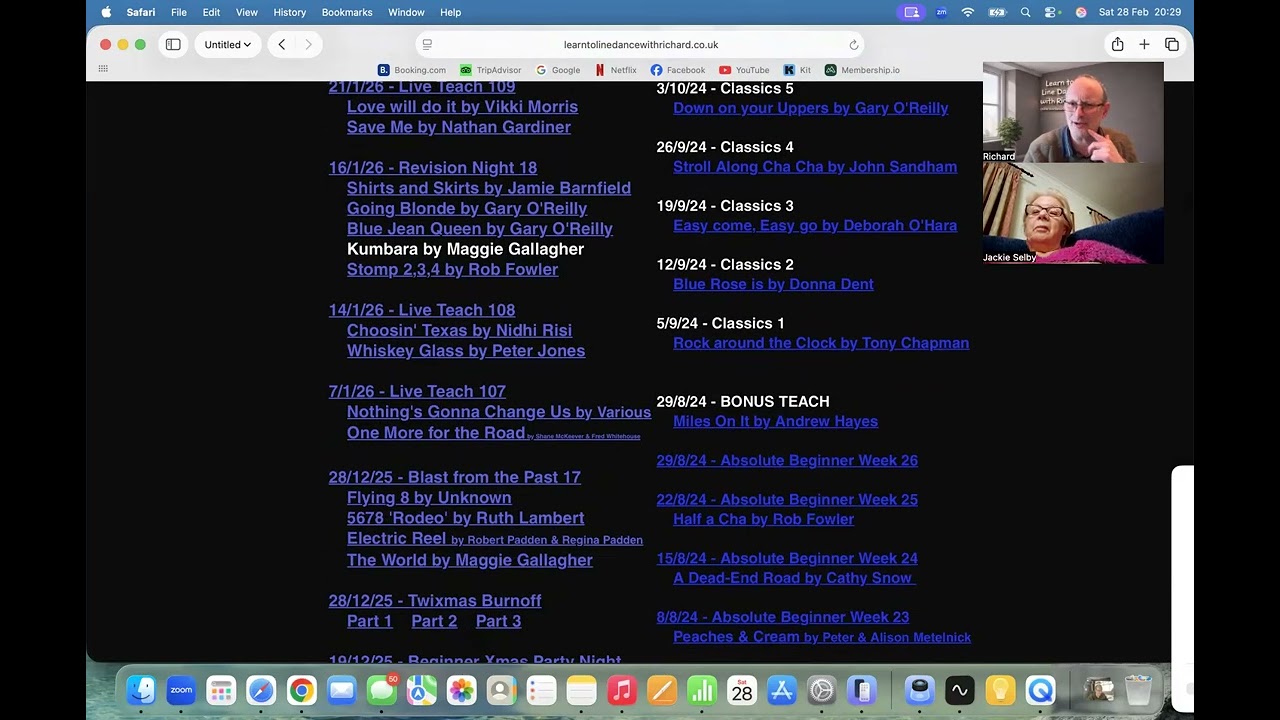Open Twixmas Burnoff 'Part 2' link
This screenshot has height=720, width=1280.
pos(434,621)
